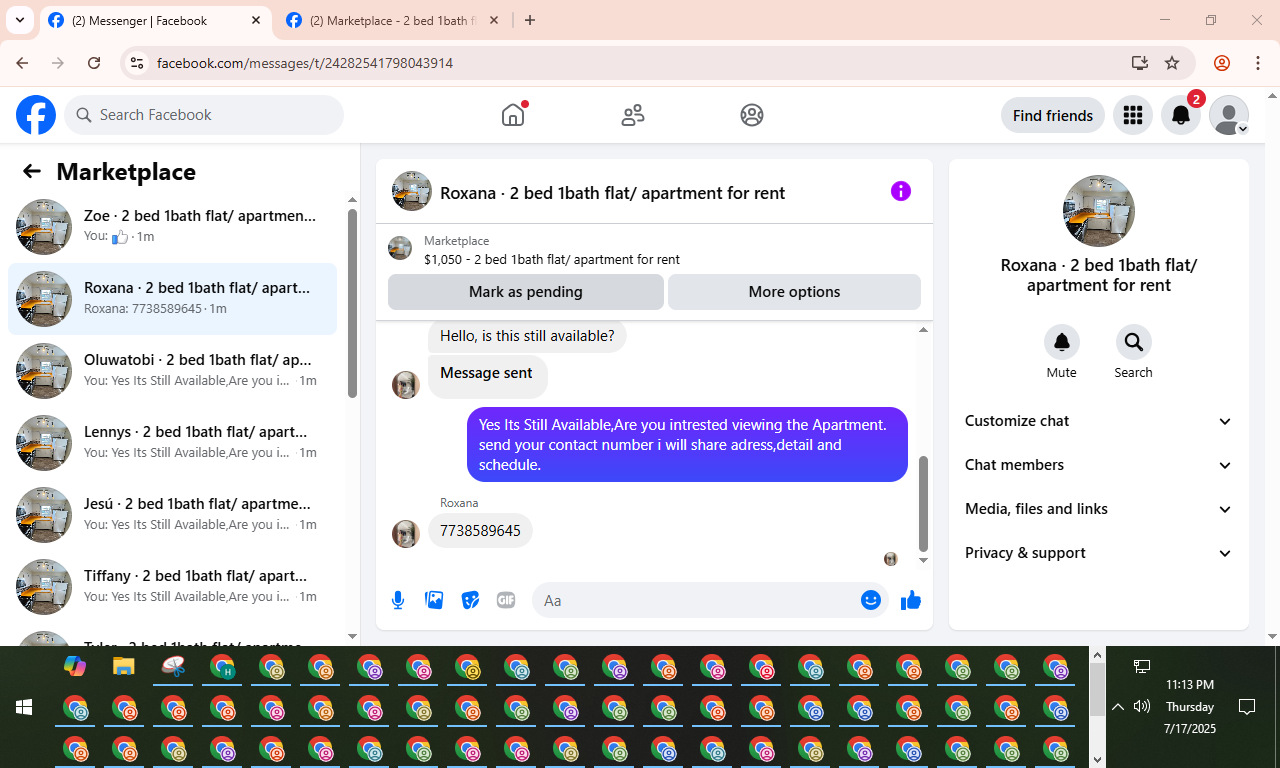Bookmark this page with the star icon
Screen dimensions: 1280x768
click(x=1172, y=63)
